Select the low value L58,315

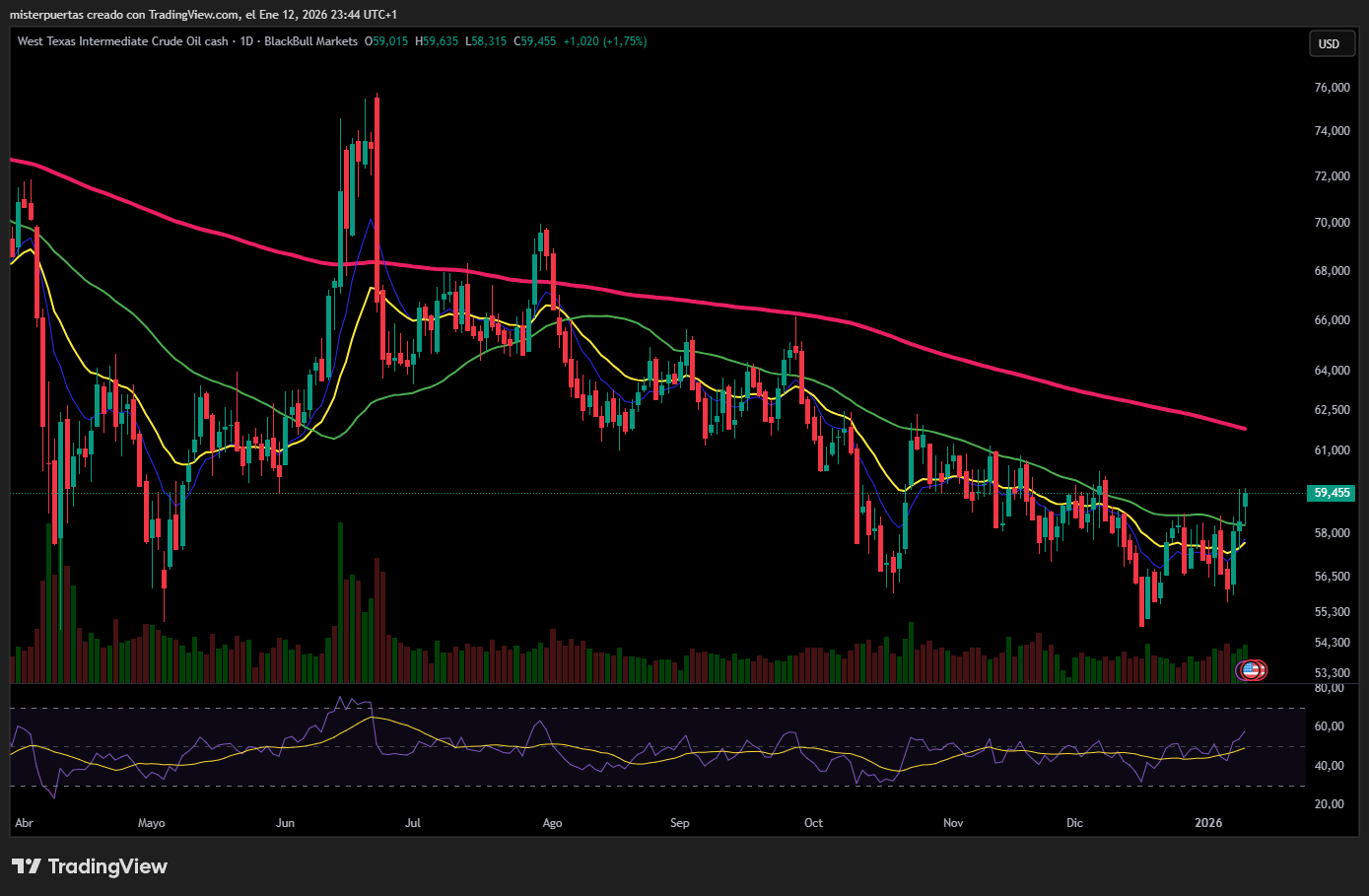coord(486,41)
